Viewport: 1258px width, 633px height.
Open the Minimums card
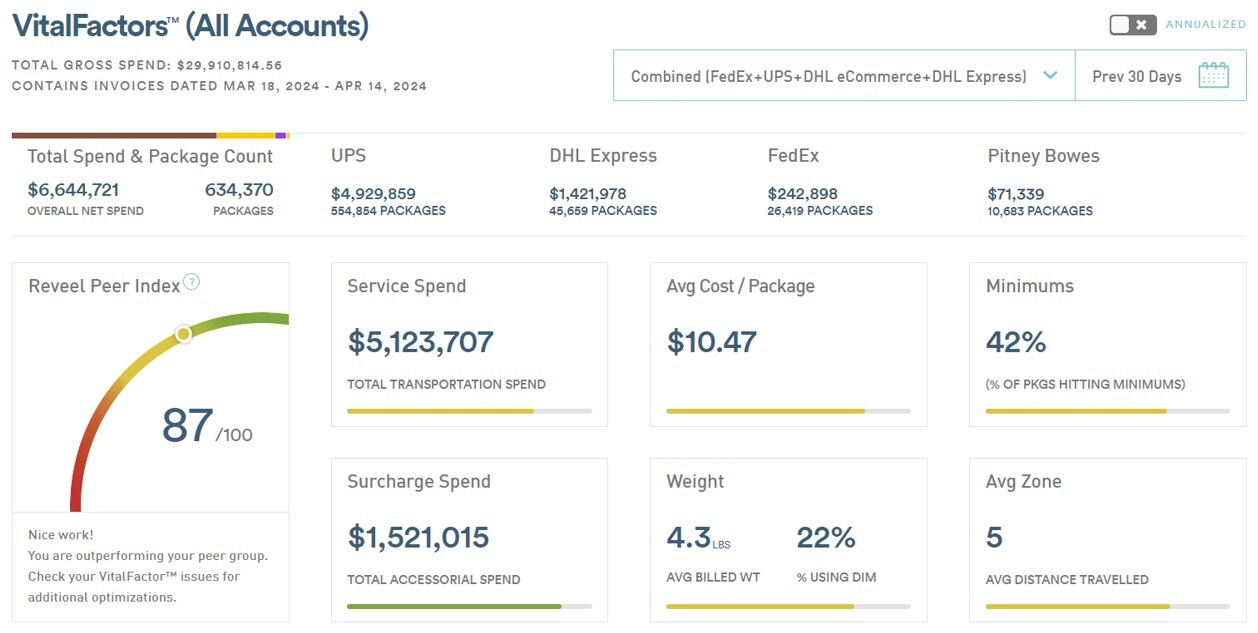click(x=1107, y=345)
